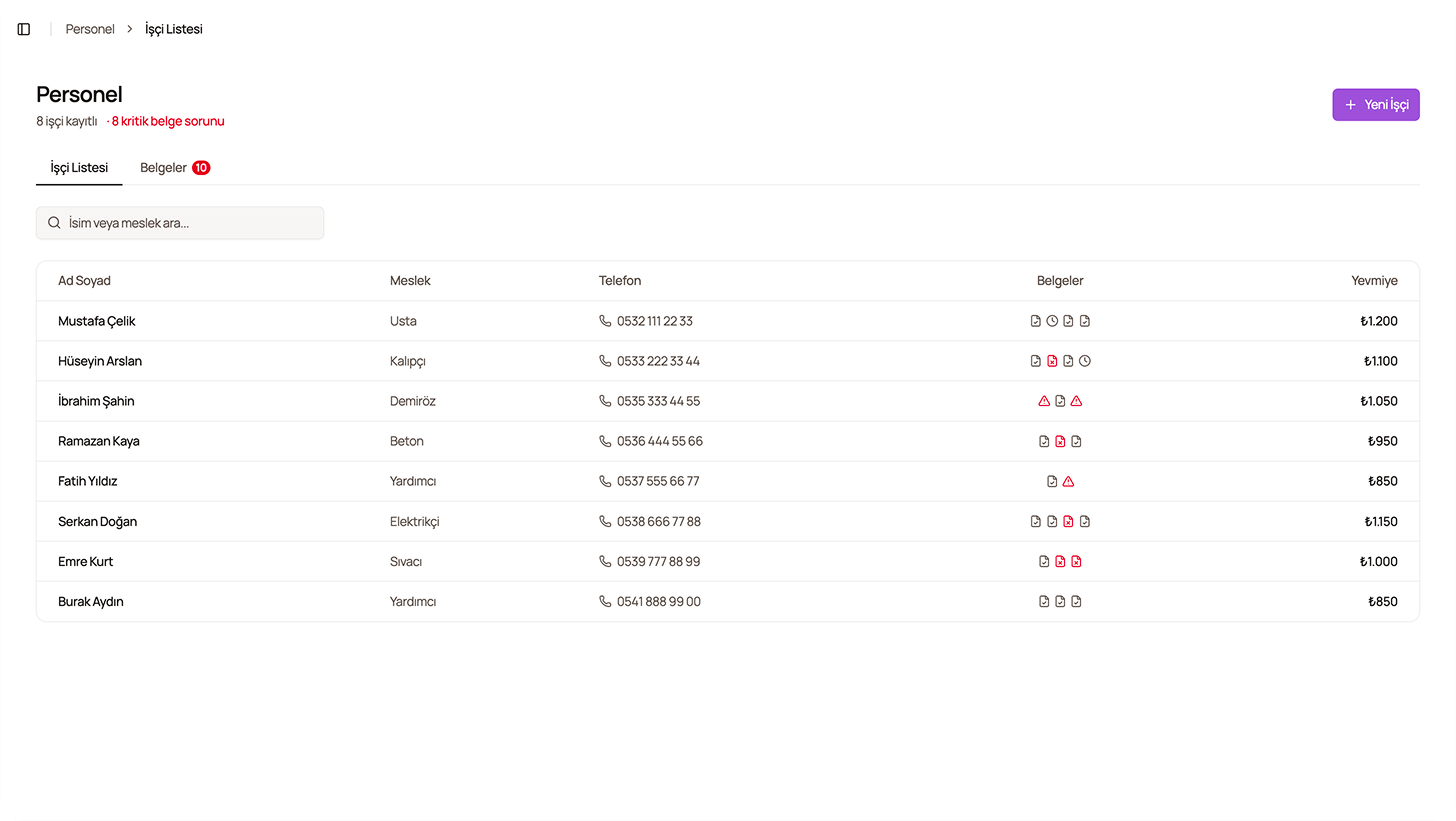Screen dimensions: 1456x821
Task: Click last document icon in Serkan Doğan's row
Action: [1085, 521]
